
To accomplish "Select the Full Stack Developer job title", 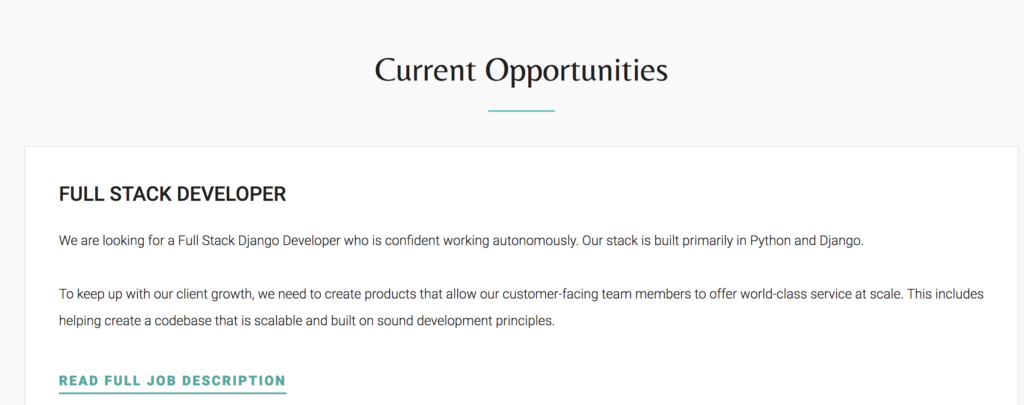I will [172, 194].
